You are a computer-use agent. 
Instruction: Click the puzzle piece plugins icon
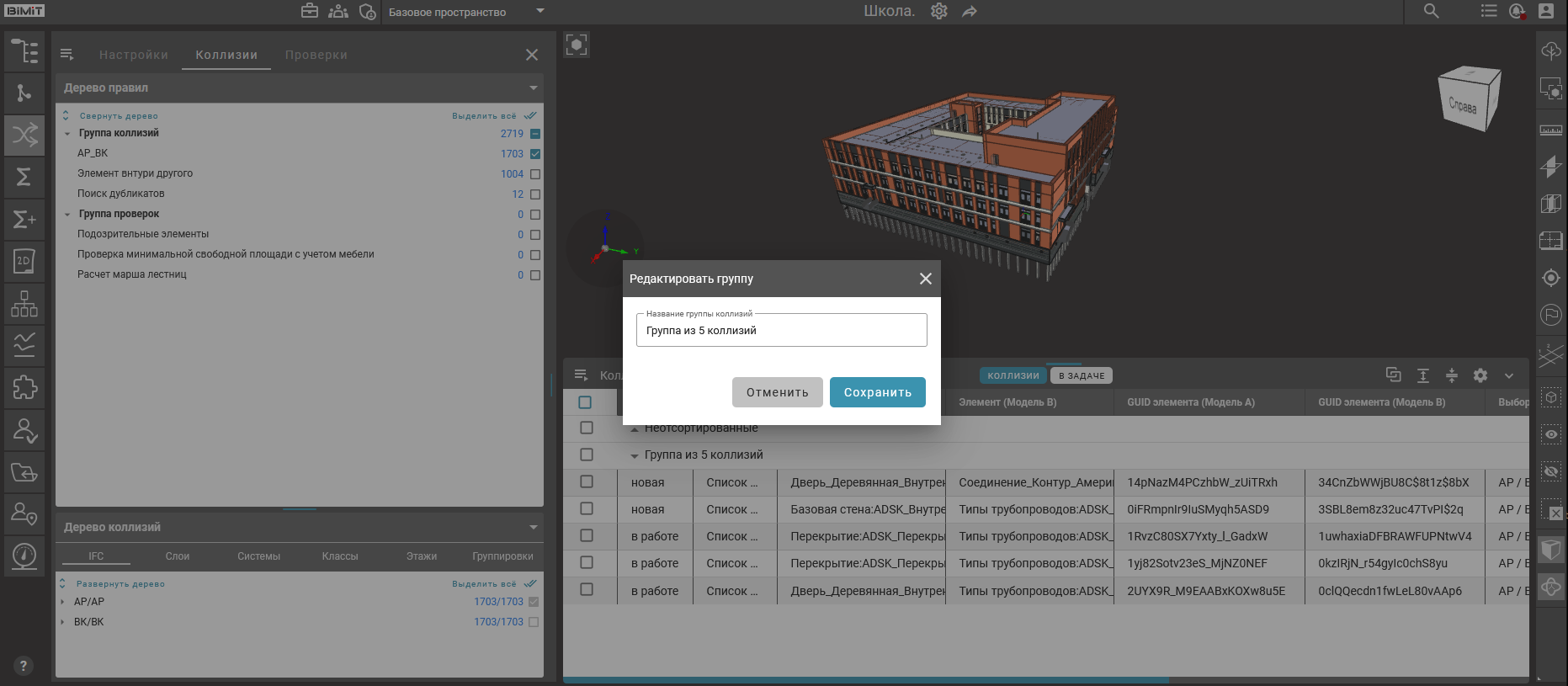pos(24,387)
